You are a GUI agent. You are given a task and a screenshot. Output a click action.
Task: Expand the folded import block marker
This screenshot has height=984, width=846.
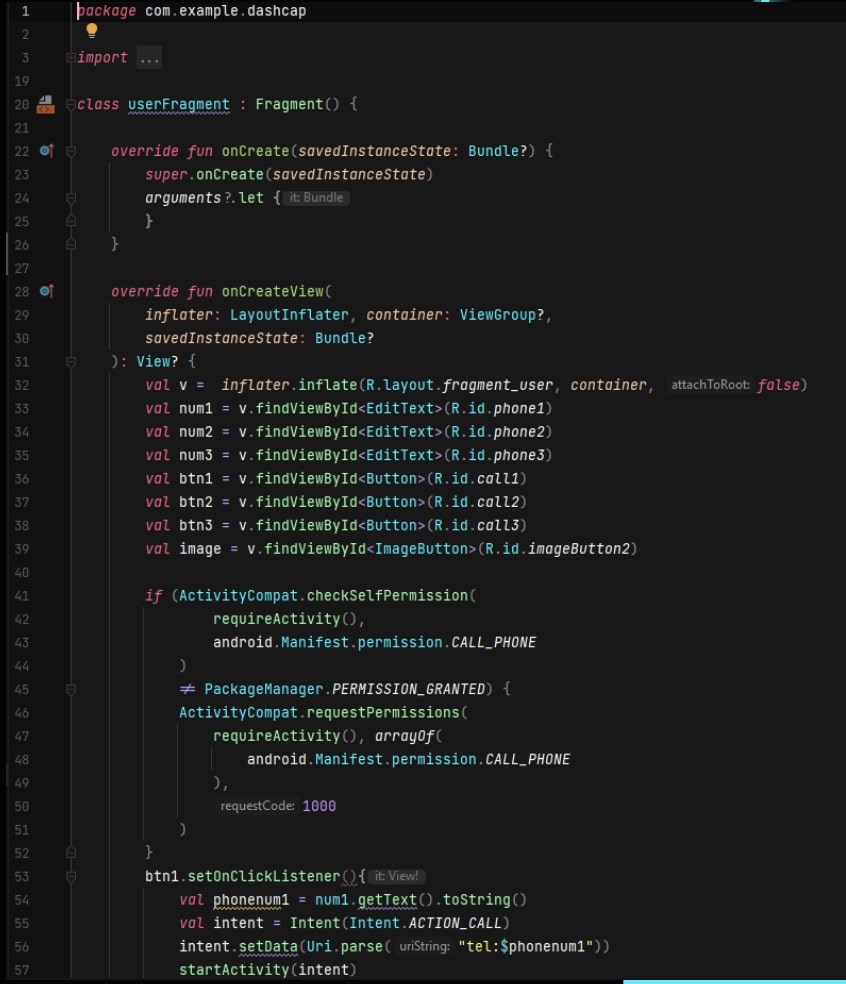(x=70, y=58)
